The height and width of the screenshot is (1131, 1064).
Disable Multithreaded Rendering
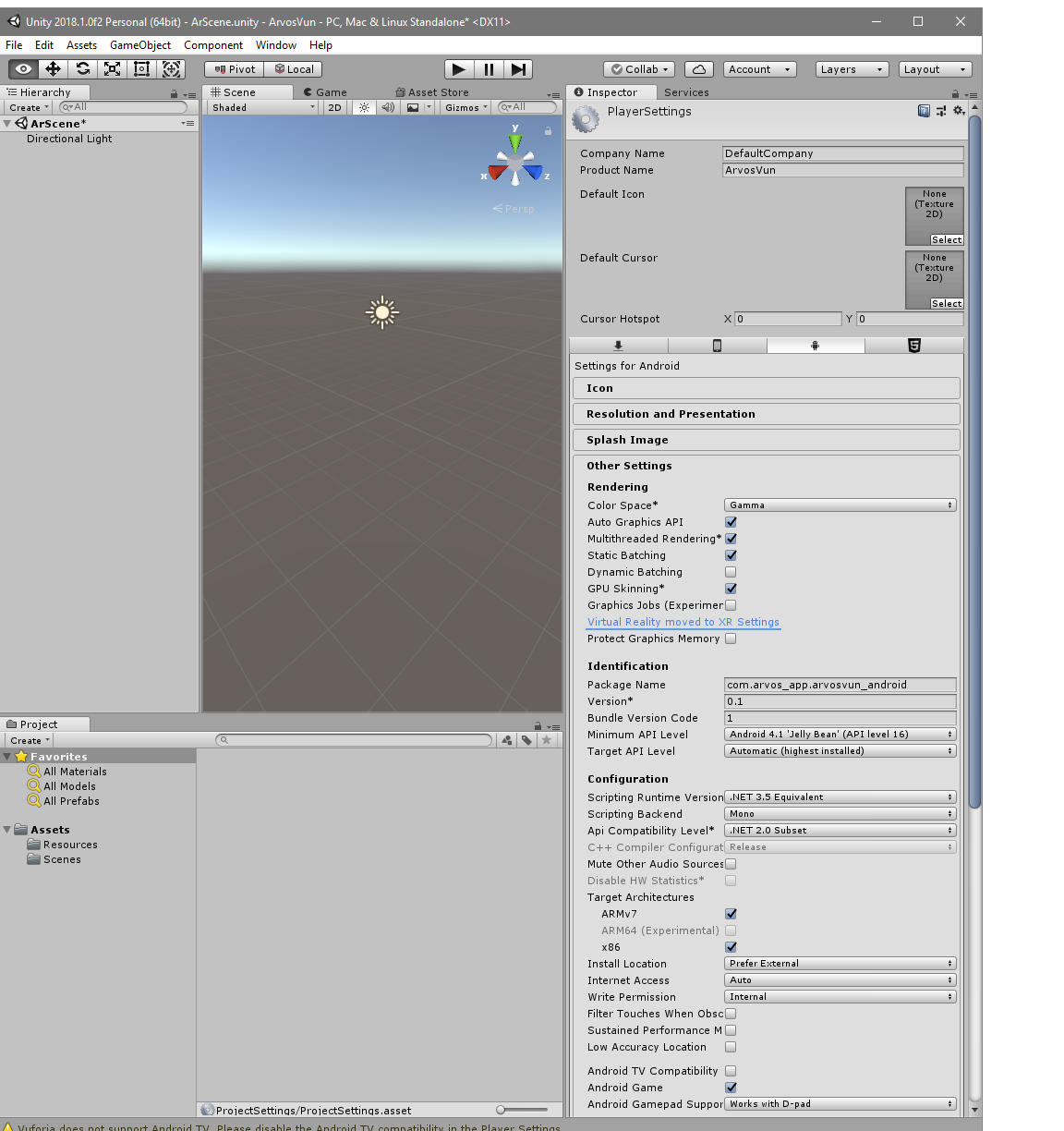(731, 538)
